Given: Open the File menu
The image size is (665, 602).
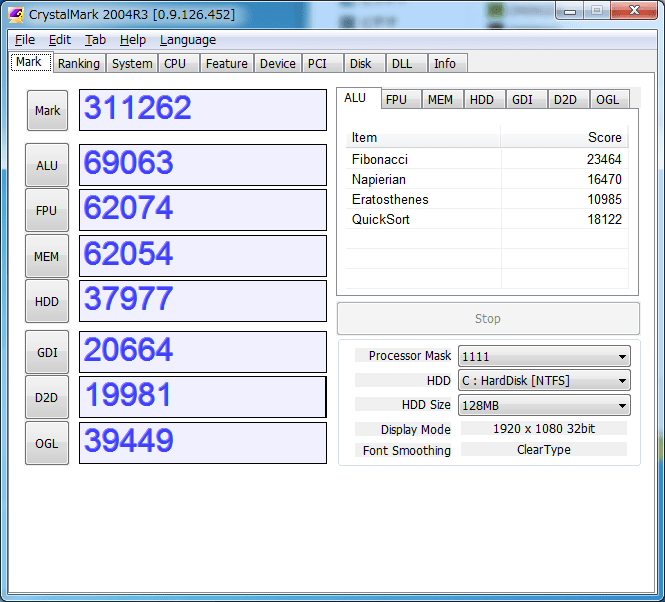Looking at the screenshot, I should (25, 40).
